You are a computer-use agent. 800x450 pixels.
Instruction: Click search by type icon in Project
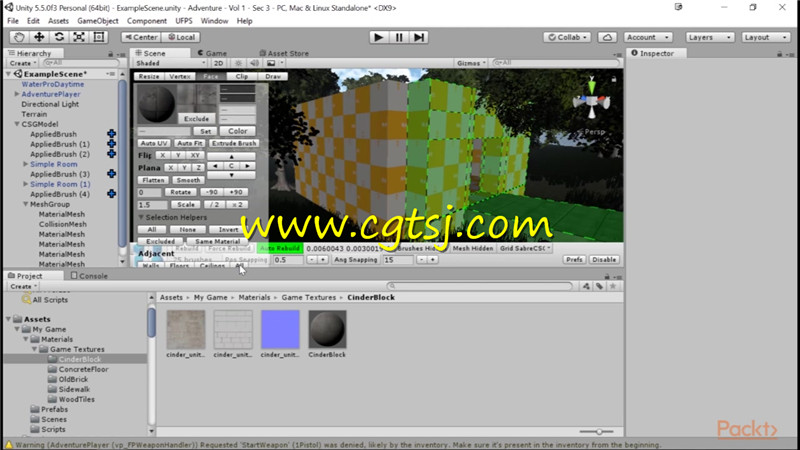586,286
